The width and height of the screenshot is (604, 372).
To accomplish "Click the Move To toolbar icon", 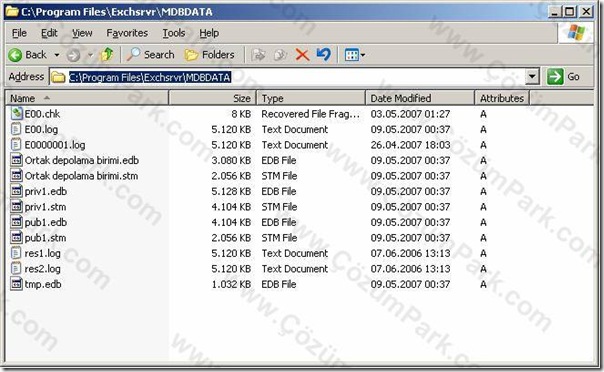I will [x=258, y=55].
